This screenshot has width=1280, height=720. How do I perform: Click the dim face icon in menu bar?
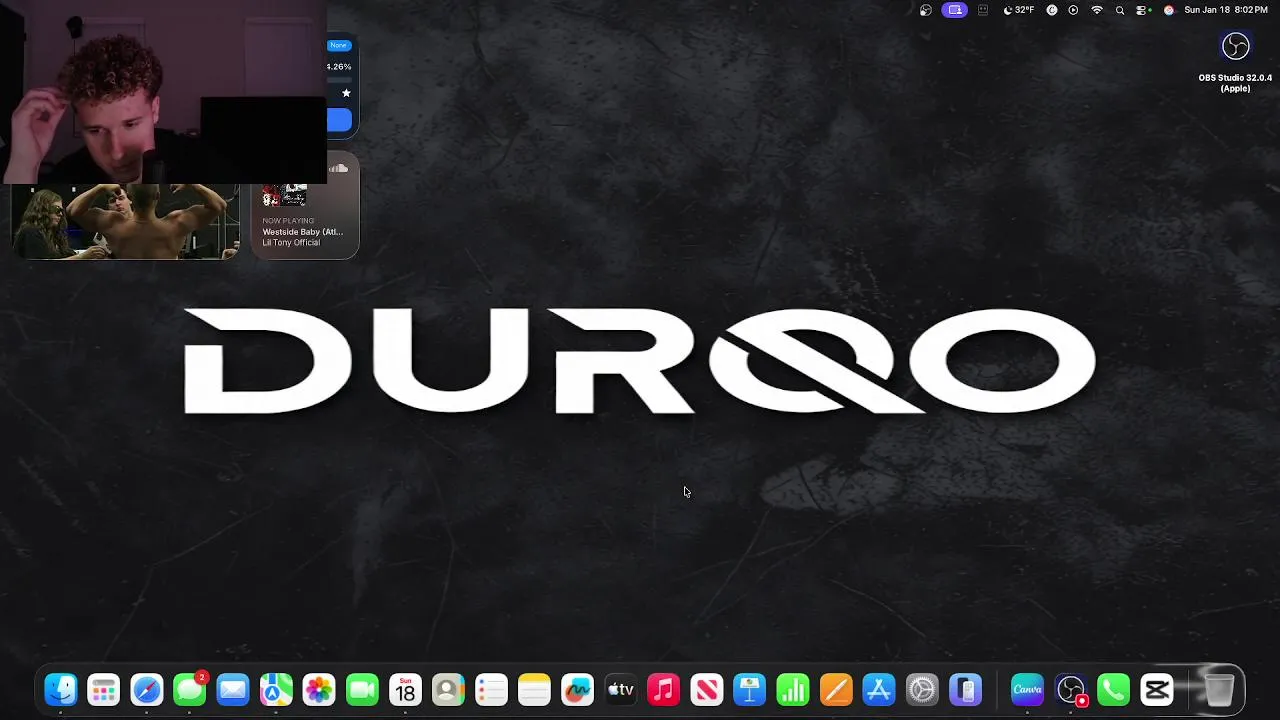tap(983, 10)
